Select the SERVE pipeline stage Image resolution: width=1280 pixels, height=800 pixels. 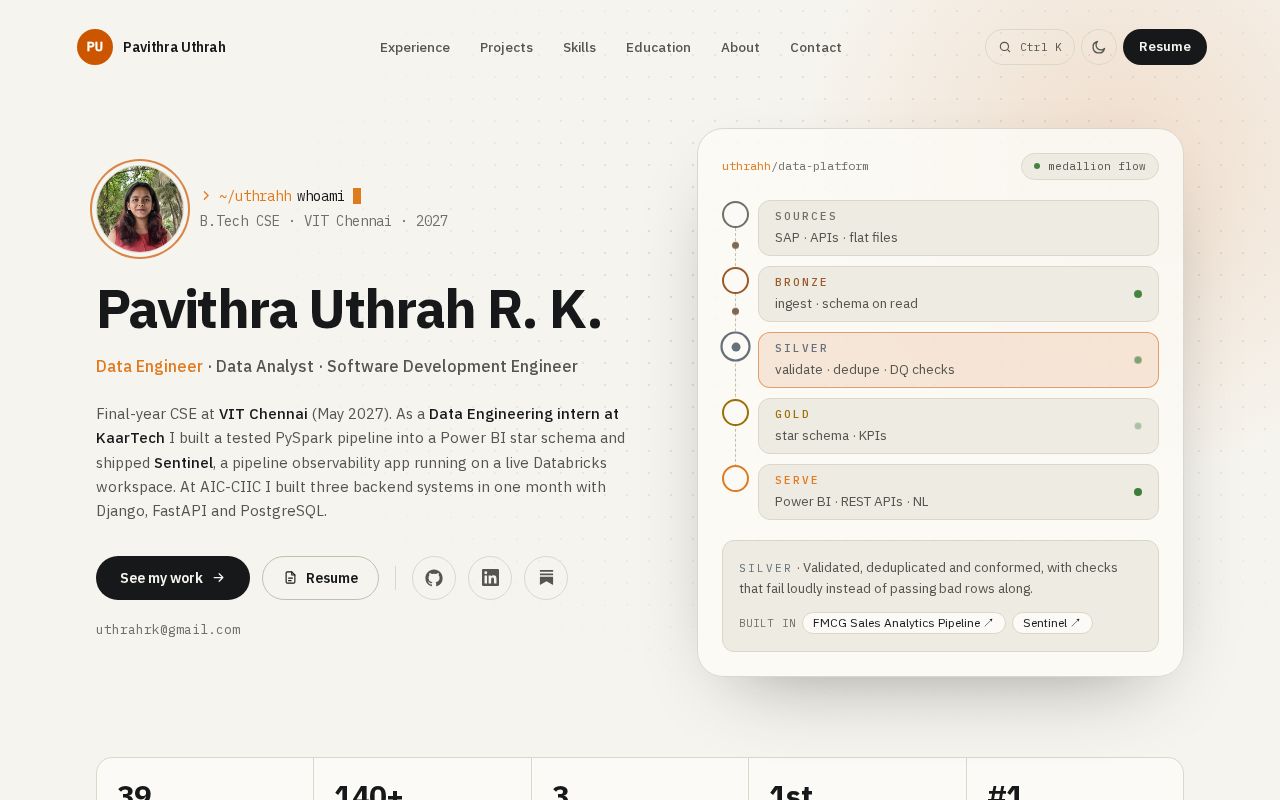pos(958,492)
